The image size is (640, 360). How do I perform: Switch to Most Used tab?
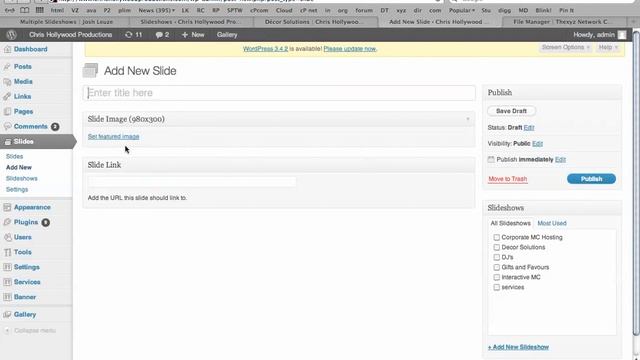pyautogui.click(x=552, y=223)
